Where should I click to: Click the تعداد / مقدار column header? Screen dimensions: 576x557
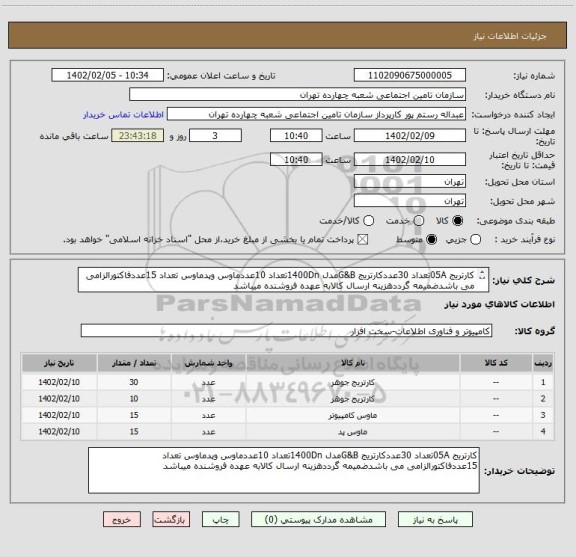(x=134, y=363)
